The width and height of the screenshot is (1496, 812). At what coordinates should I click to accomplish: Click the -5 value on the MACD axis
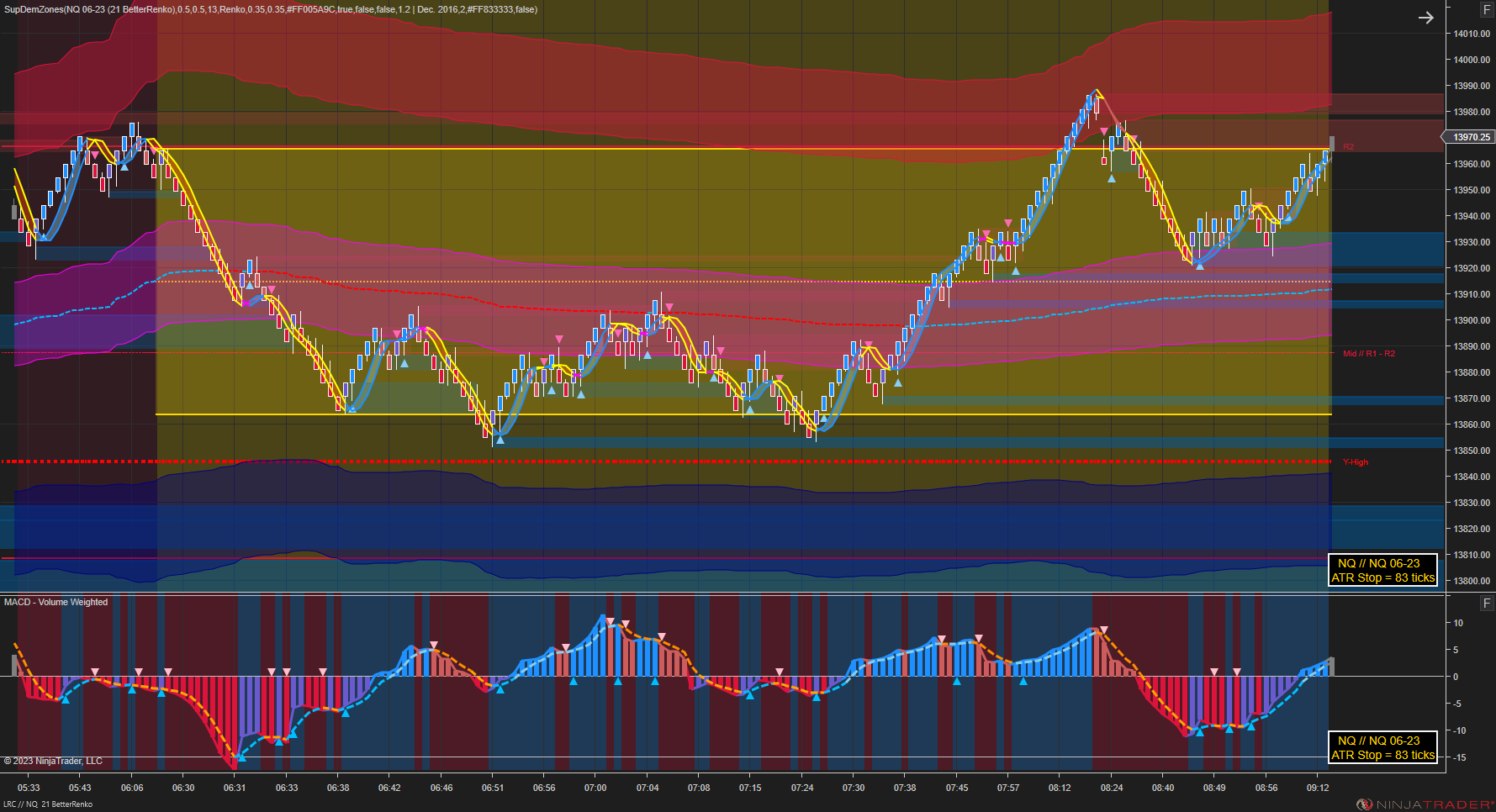click(x=1458, y=704)
